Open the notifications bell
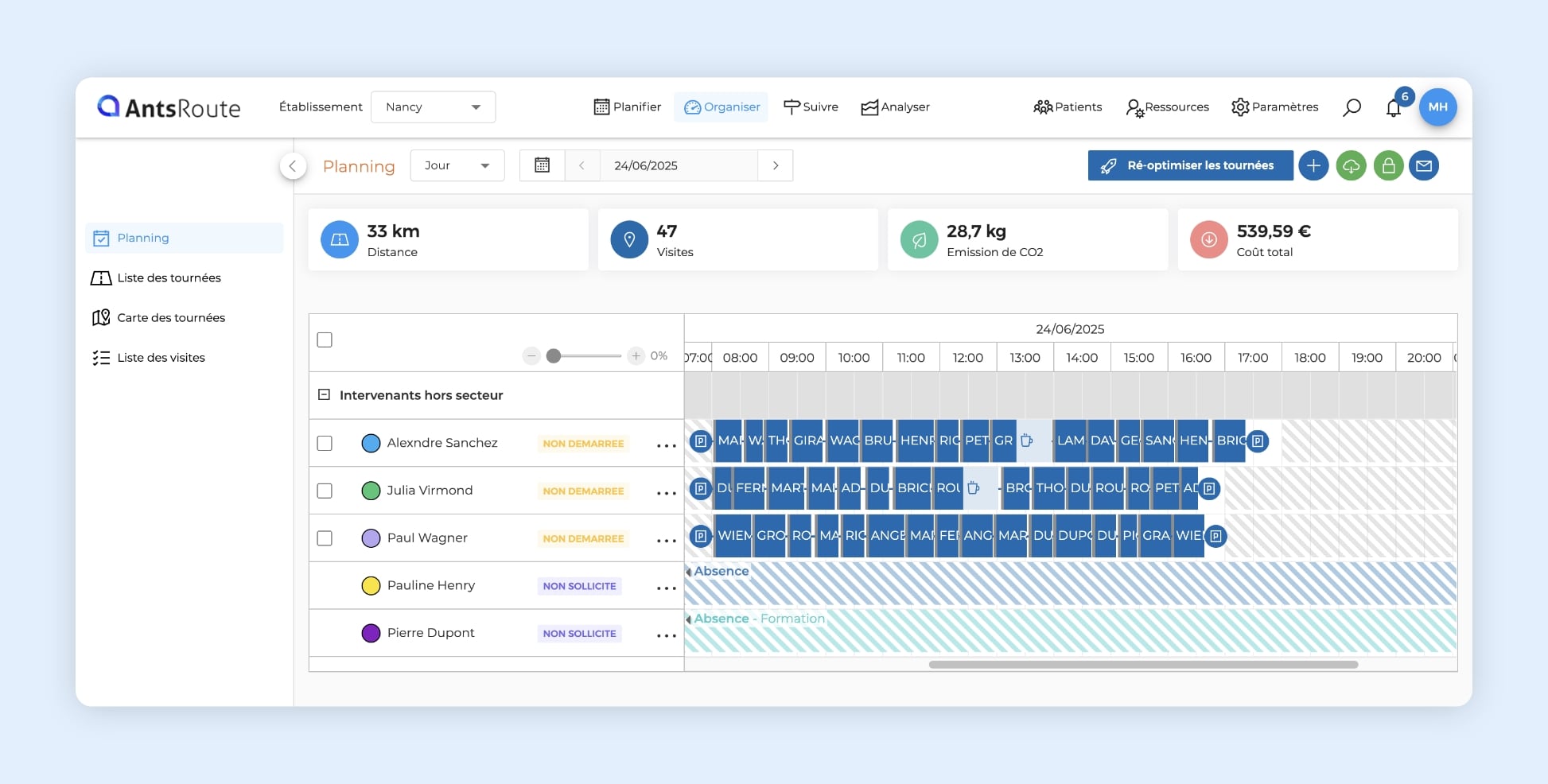 (1393, 108)
